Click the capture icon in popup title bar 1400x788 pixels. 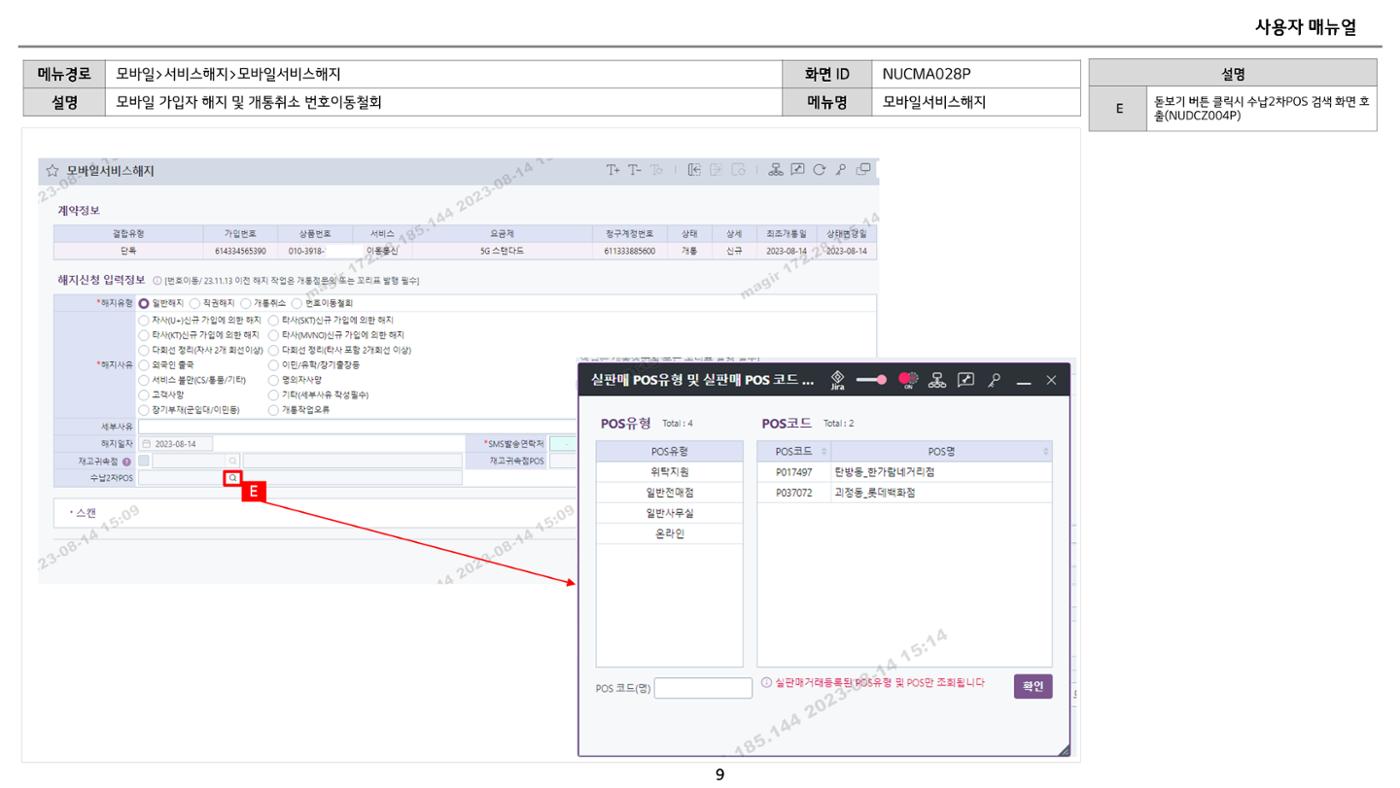coord(967,379)
